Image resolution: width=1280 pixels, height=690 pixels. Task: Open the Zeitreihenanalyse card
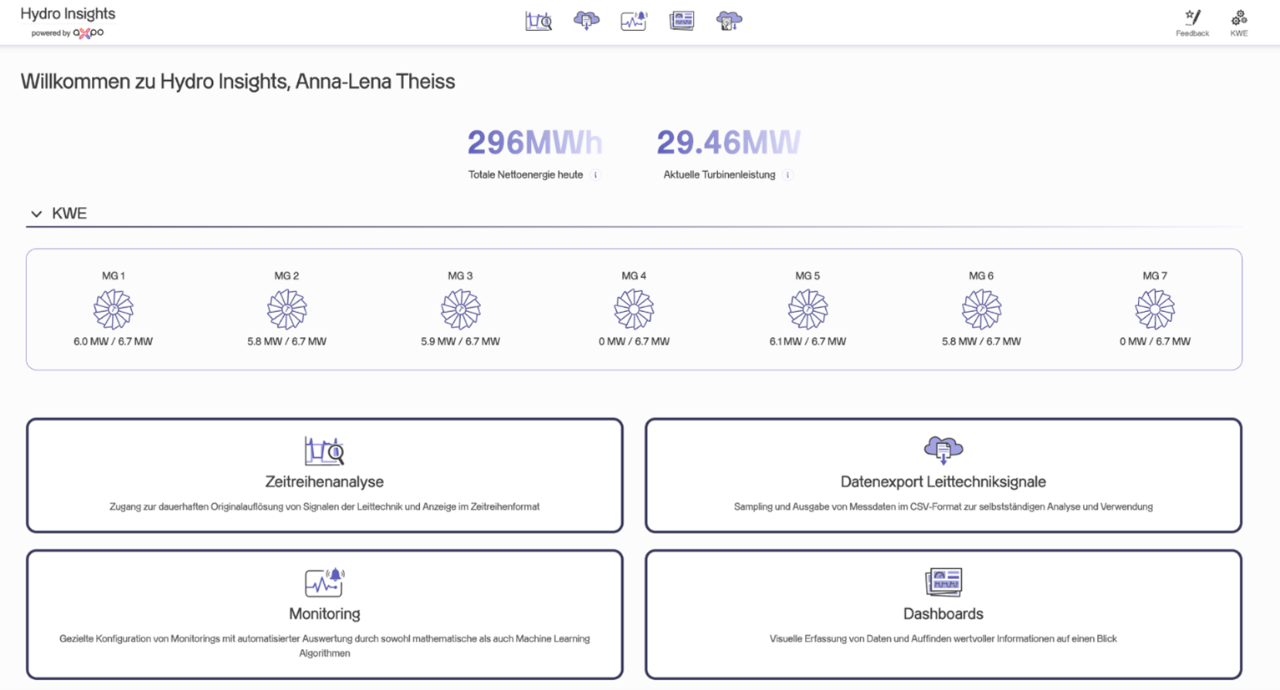click(x=324, y=475)
